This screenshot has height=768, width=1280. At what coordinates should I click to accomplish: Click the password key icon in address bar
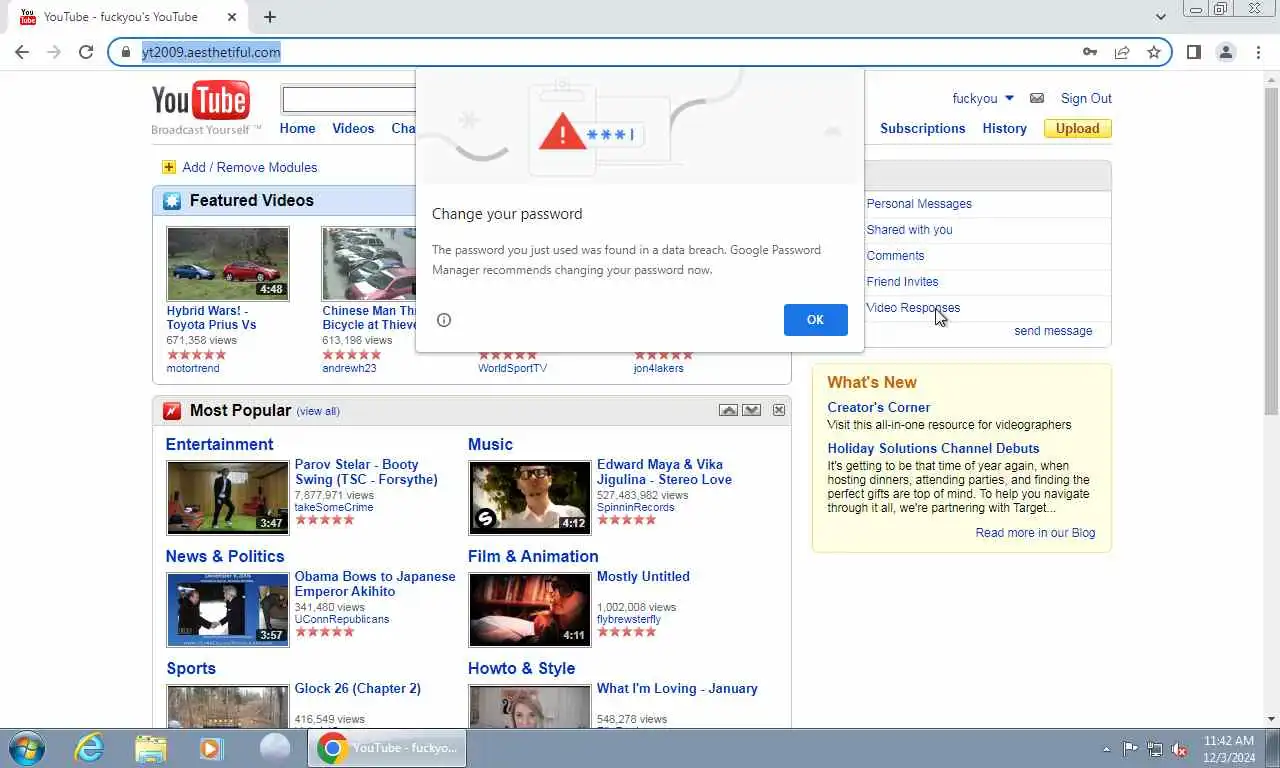pyautogui.click(x=1090, y=52)
